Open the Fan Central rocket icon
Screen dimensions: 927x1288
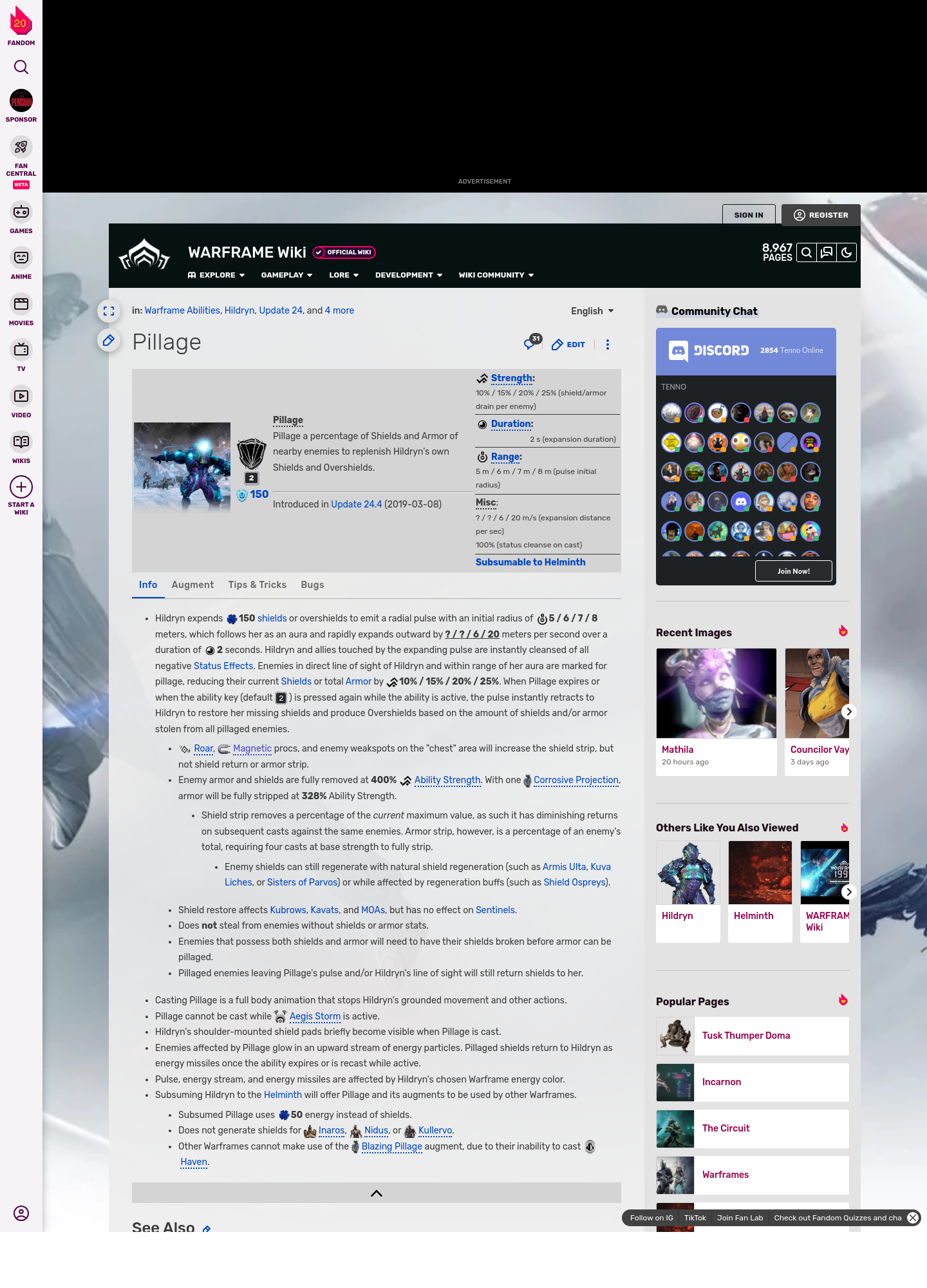coord(21,147)
